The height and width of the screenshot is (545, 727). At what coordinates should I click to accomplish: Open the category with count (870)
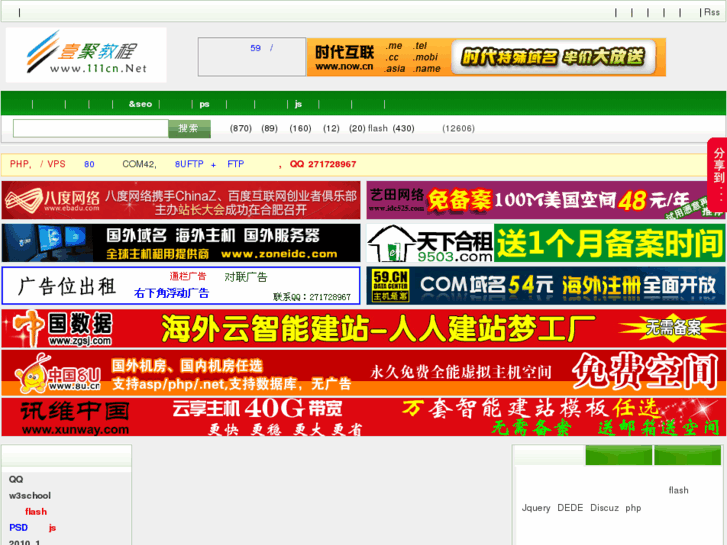coord(241,128)
